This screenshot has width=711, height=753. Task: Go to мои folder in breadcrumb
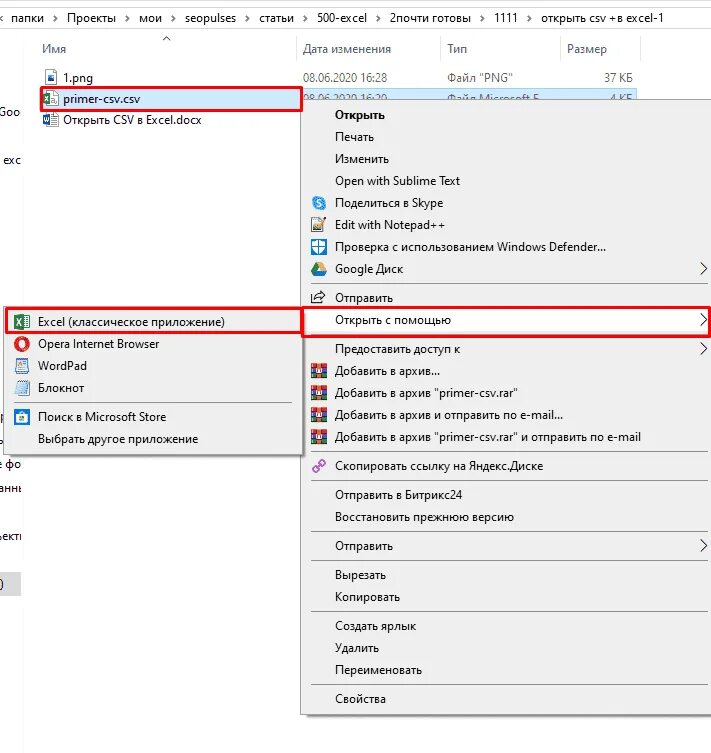click(150, 18)
